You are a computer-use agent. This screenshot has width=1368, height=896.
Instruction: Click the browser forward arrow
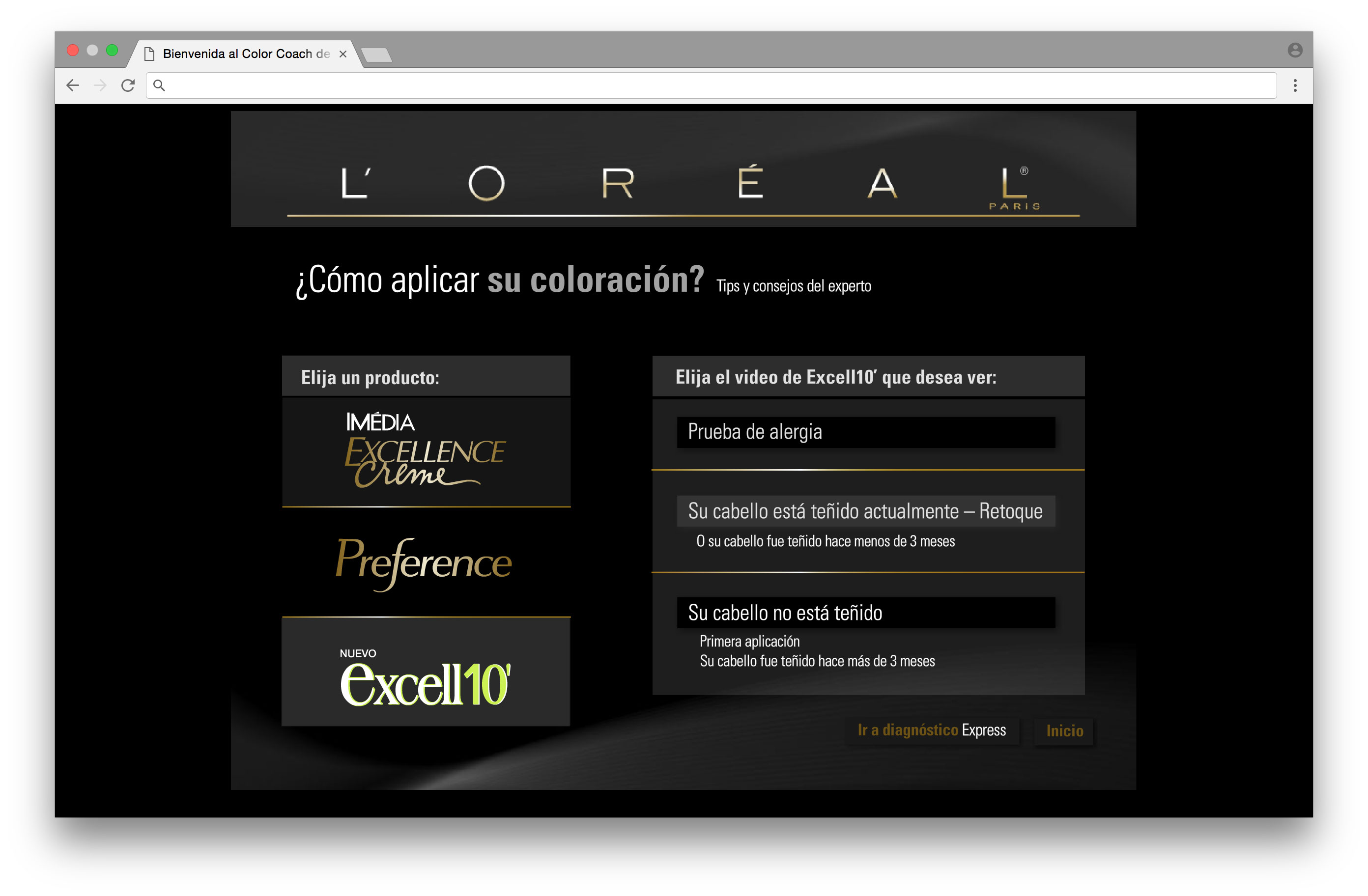click(101, 85)
